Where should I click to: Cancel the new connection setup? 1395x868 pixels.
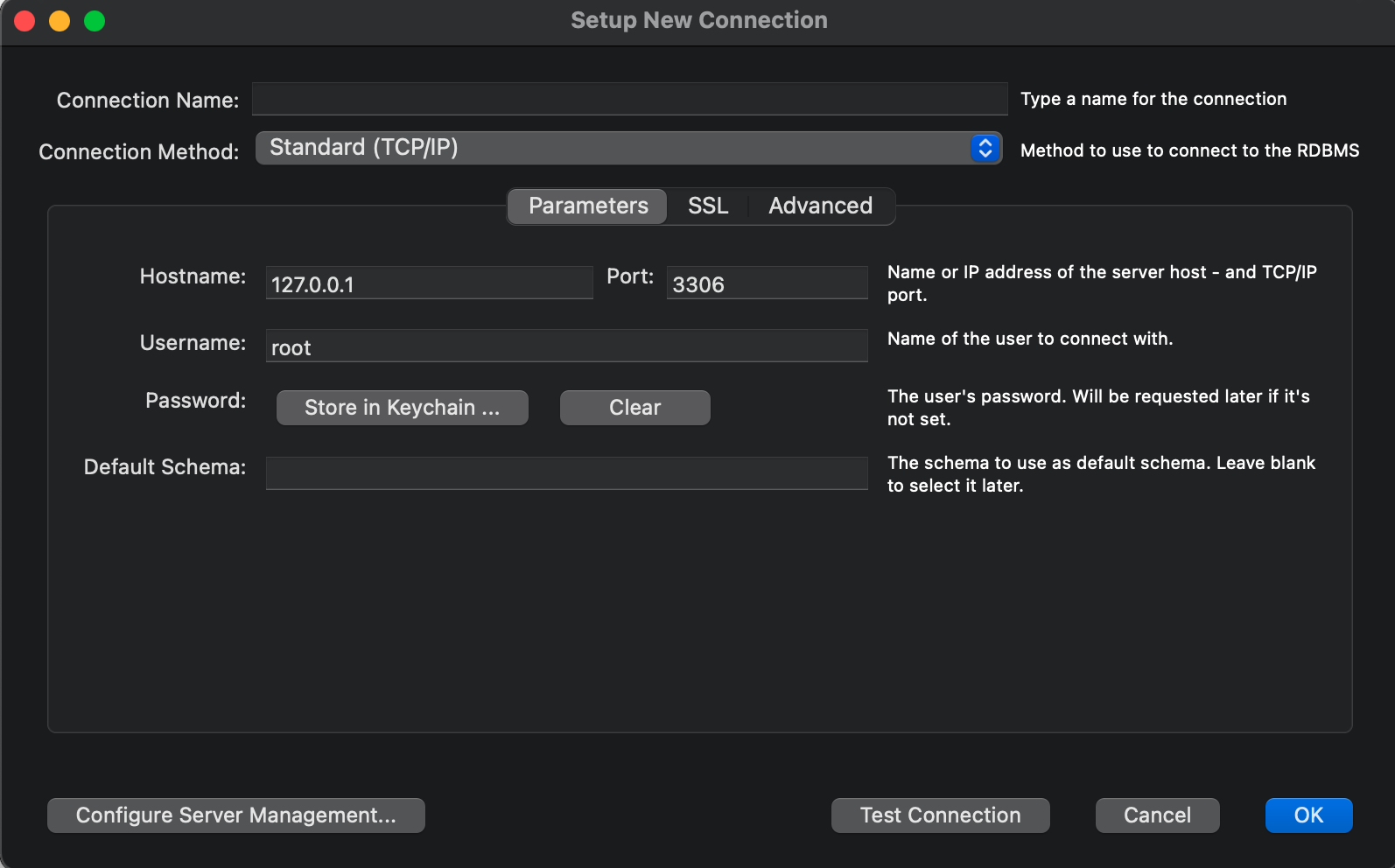point(1158,815)
